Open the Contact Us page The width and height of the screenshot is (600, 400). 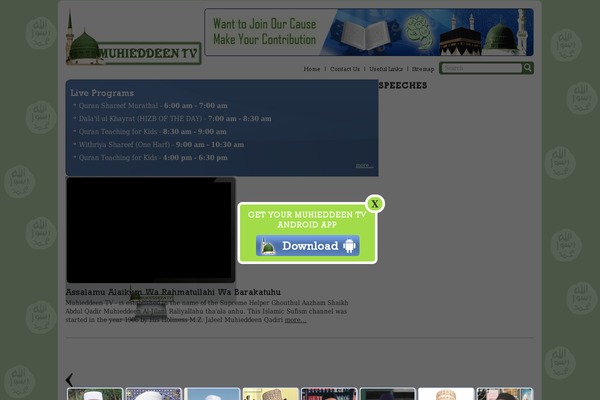pyautogui.click(x=345, y=69)
